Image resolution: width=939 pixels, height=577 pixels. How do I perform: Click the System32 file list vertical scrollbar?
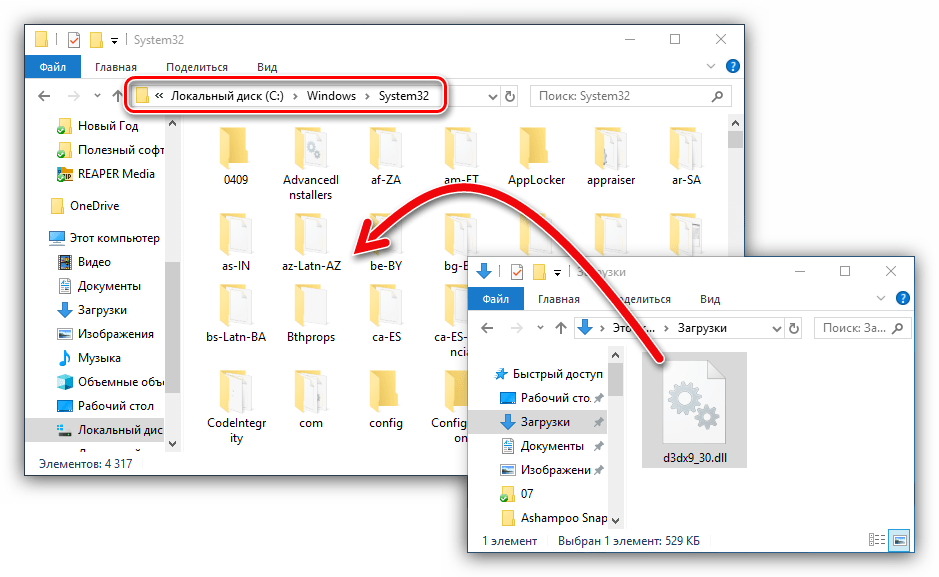(x=735, y=280)
